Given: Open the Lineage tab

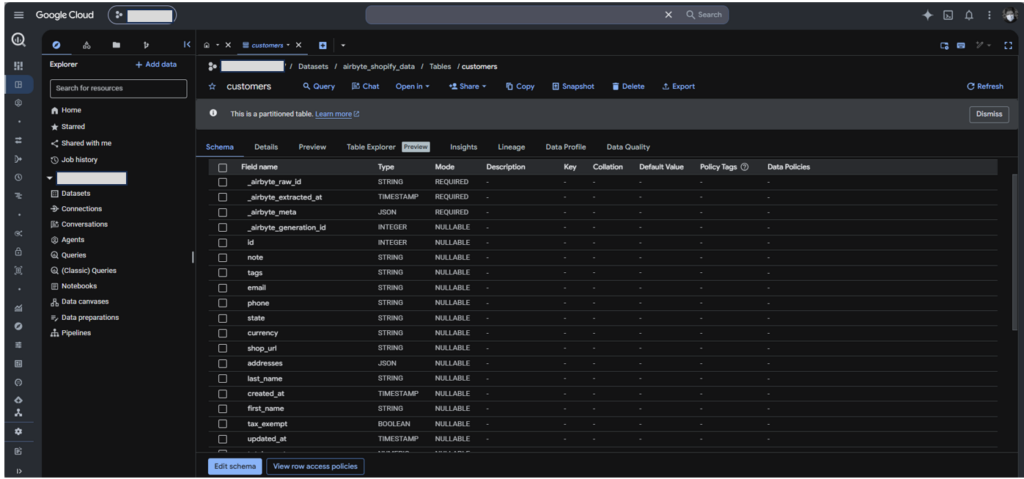Looking at the screenshot, I should pyautogui.click(x=511, y=147).
